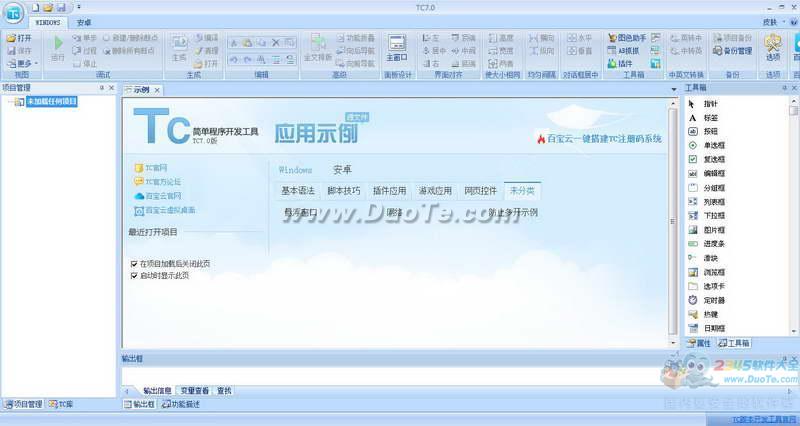
Task: Uncheck 启动时显示此页 checkbox
Action: pyautogui.click(x=135, y=275)
